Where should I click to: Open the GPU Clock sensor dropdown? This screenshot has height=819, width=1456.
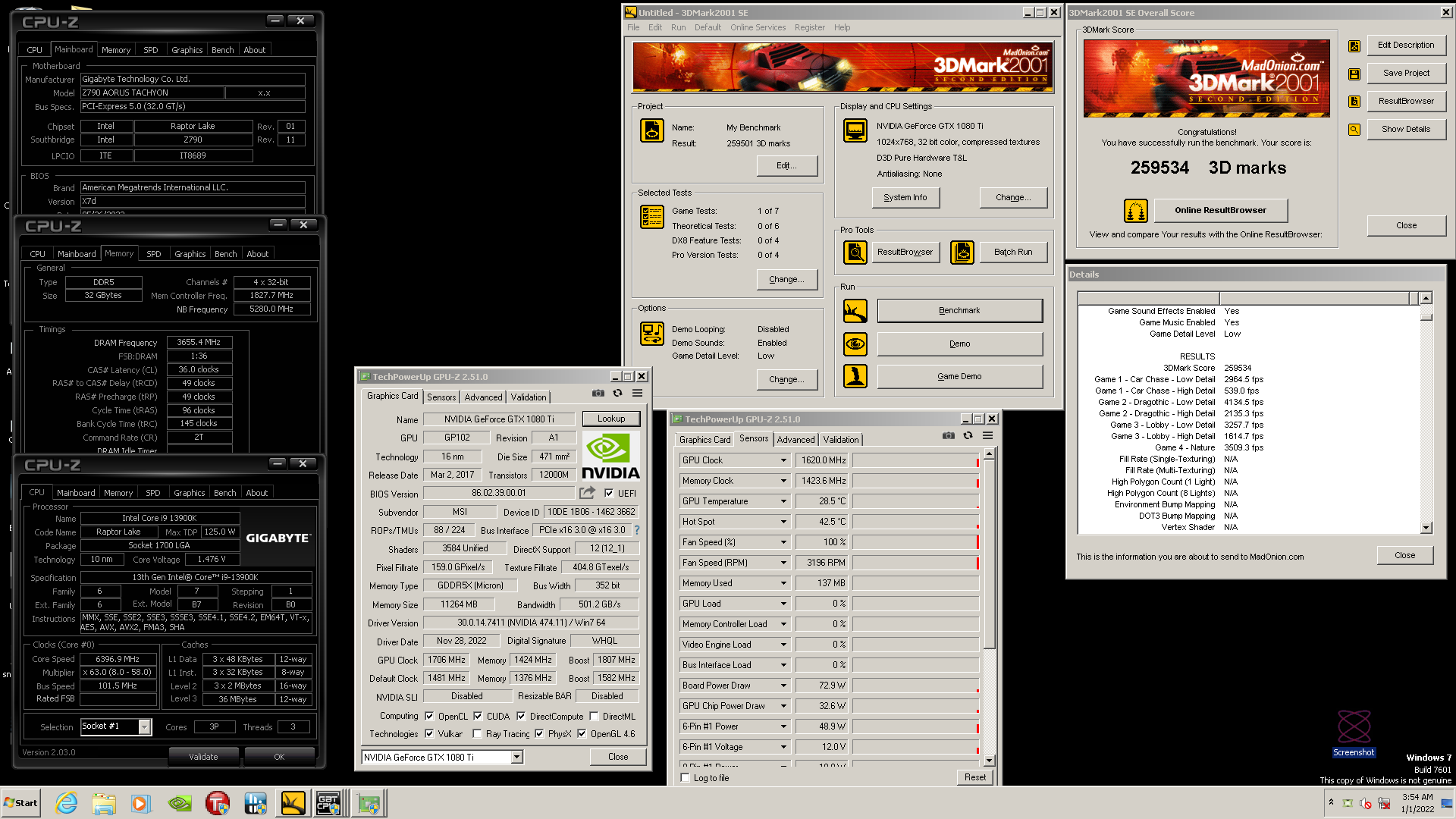(783, 460)
